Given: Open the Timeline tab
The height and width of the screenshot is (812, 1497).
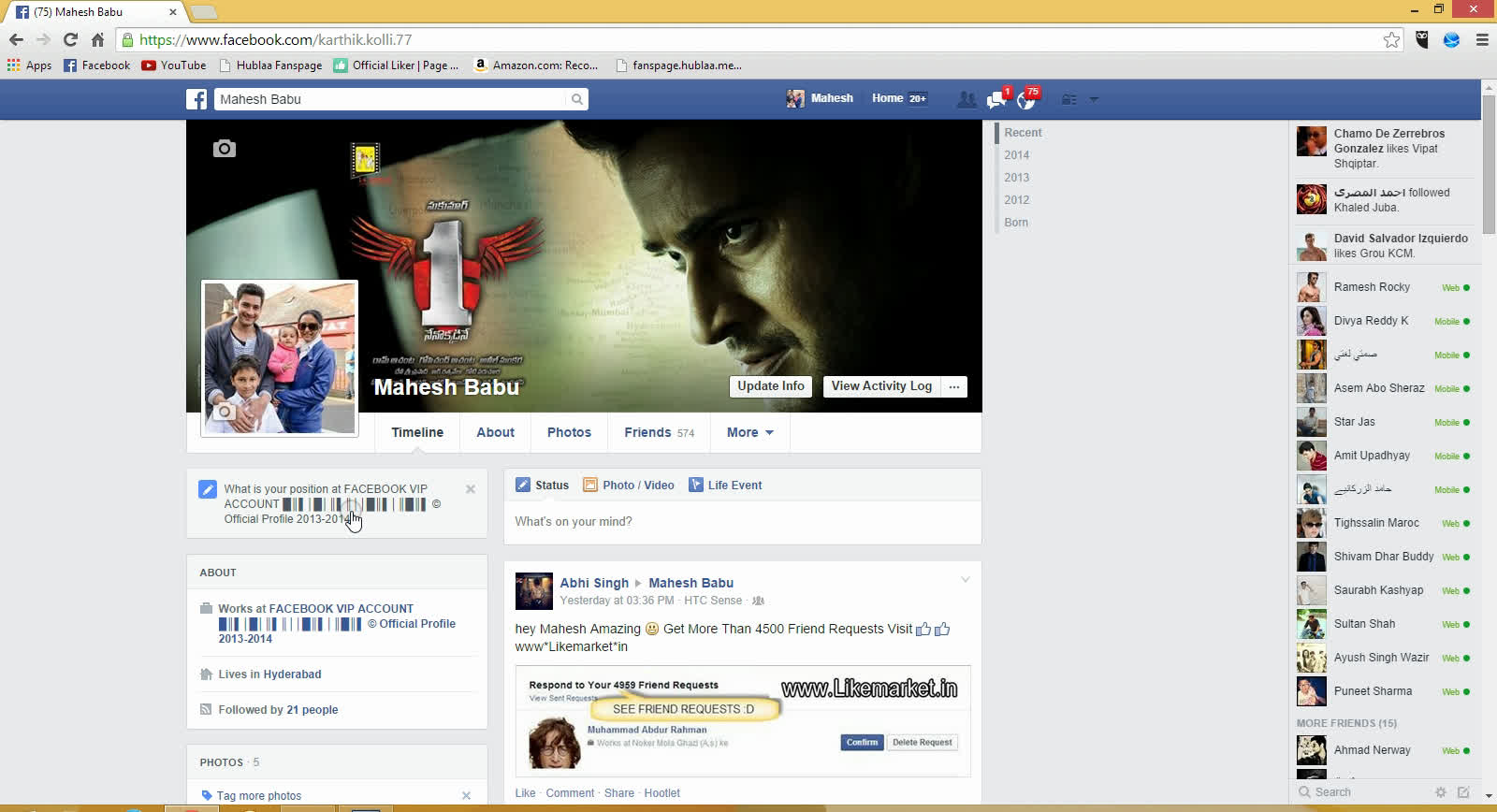Looking at the screenshot, I should [x=417, y=432].
